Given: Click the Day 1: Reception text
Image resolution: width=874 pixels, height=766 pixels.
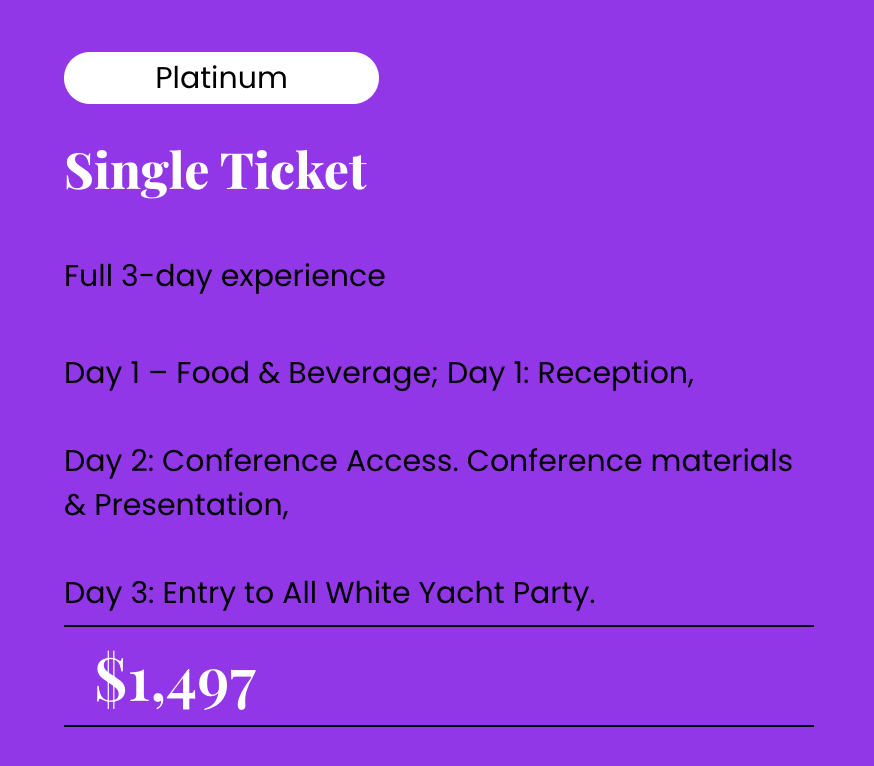Looking at the screenshot, I should (570, 374).
